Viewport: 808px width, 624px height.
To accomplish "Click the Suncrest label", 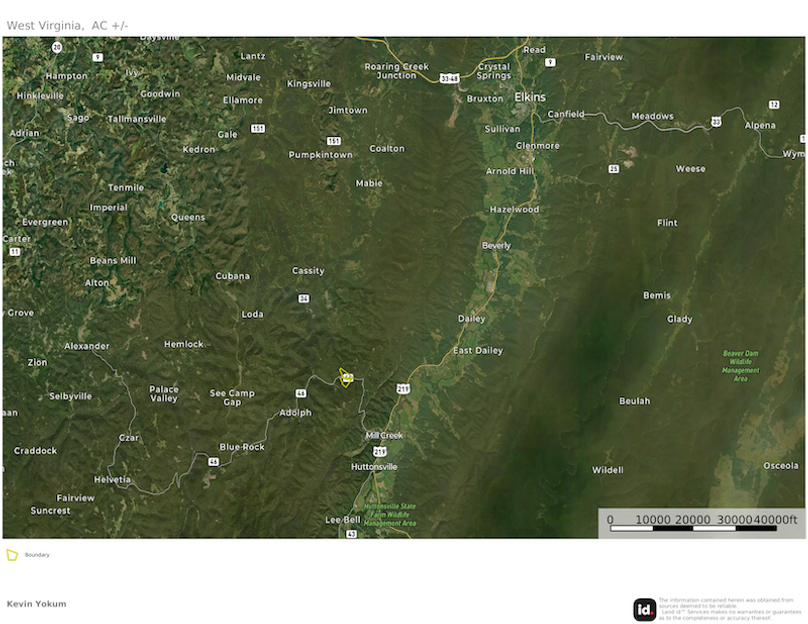I will click(x=50, y=511).
